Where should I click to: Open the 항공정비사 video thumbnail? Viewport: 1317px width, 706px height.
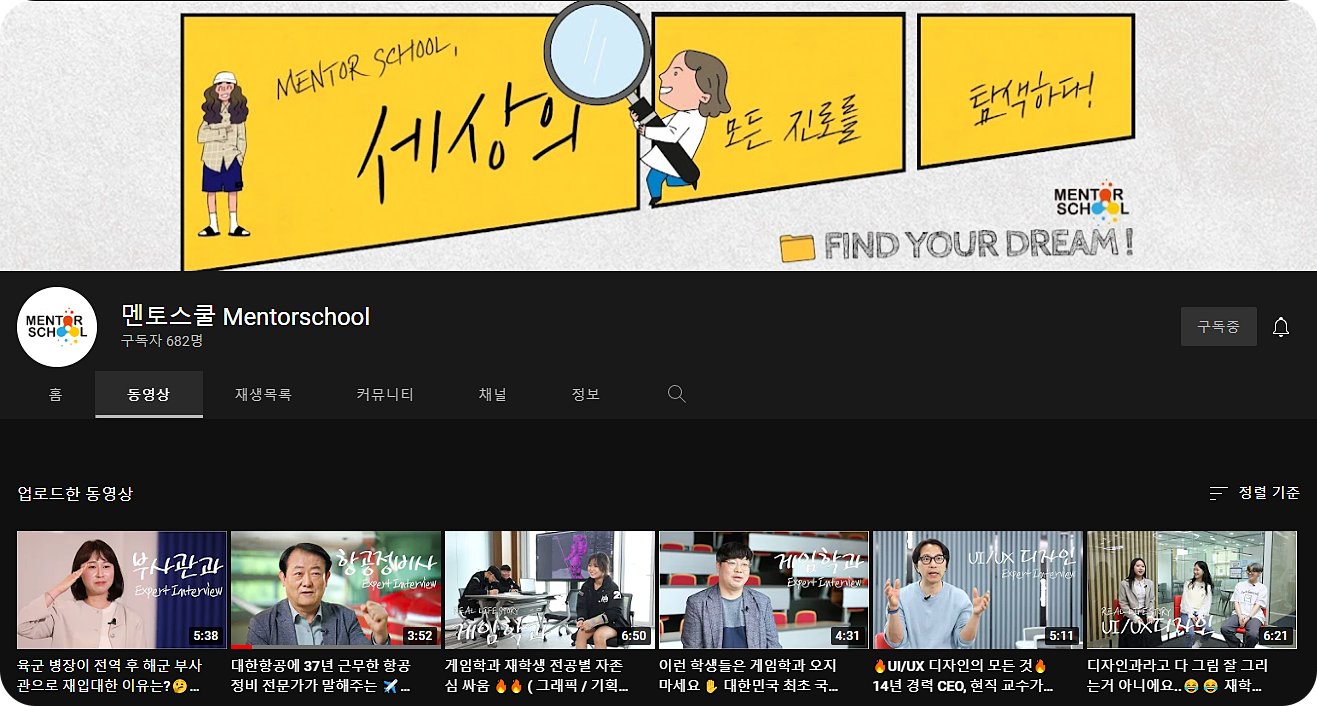coord(336,590)
